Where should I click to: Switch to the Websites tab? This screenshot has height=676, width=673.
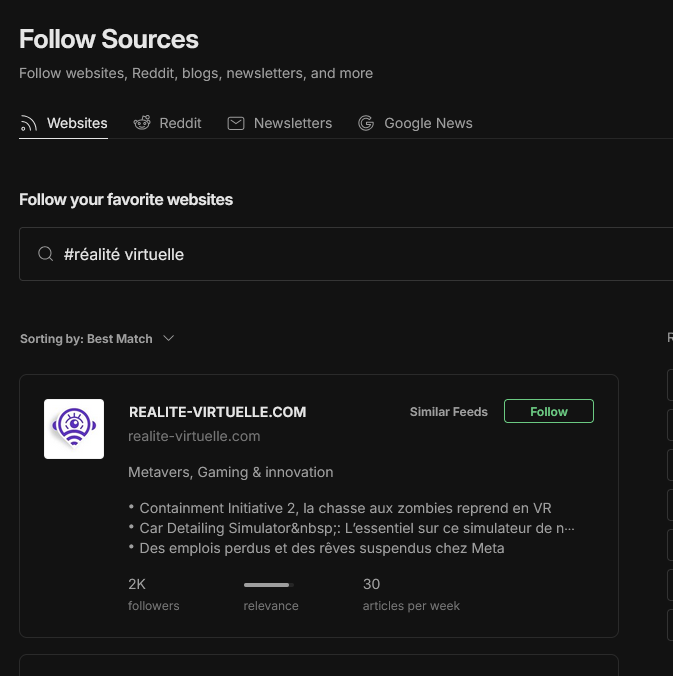(x=63, y=123)
